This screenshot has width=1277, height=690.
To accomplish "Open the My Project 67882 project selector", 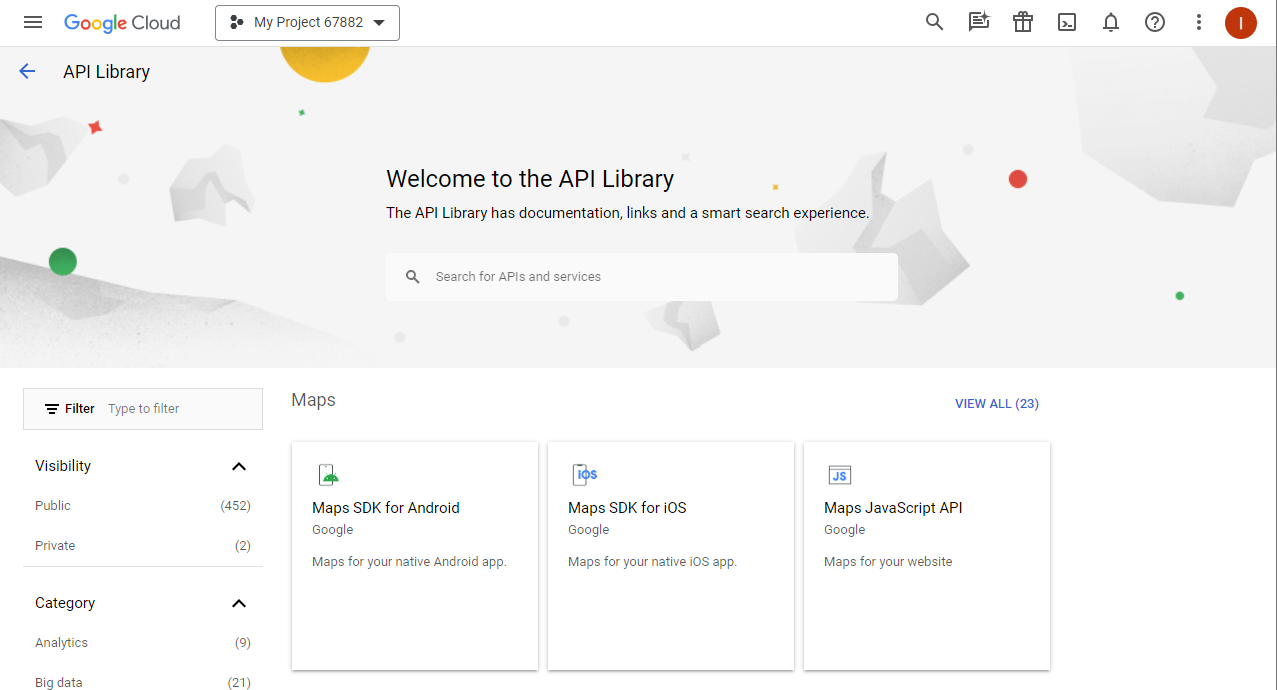I will click(307, 23).
